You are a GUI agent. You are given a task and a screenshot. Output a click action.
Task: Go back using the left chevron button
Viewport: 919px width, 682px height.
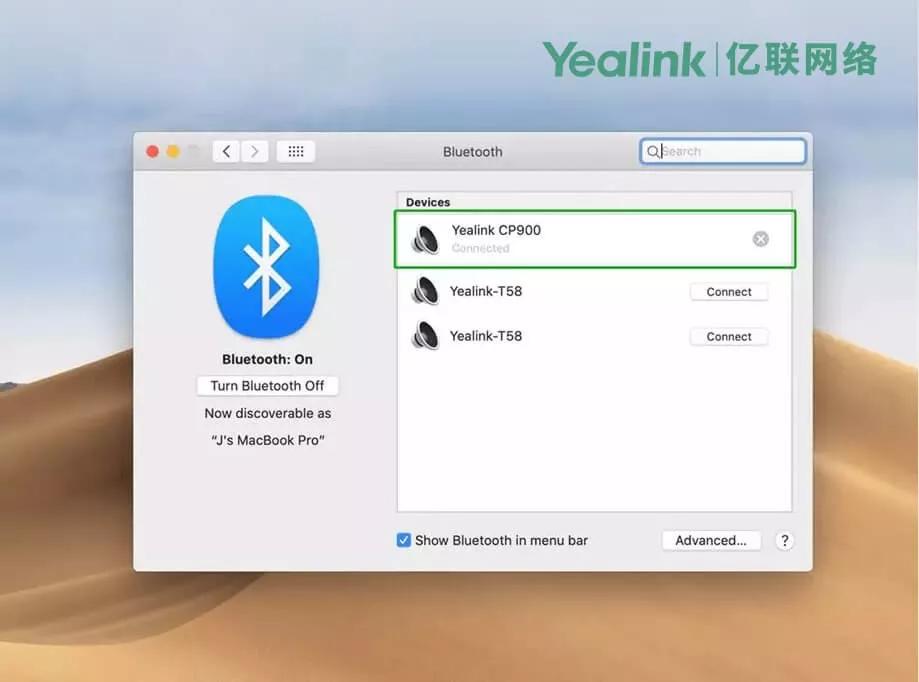tap(226, 152)
